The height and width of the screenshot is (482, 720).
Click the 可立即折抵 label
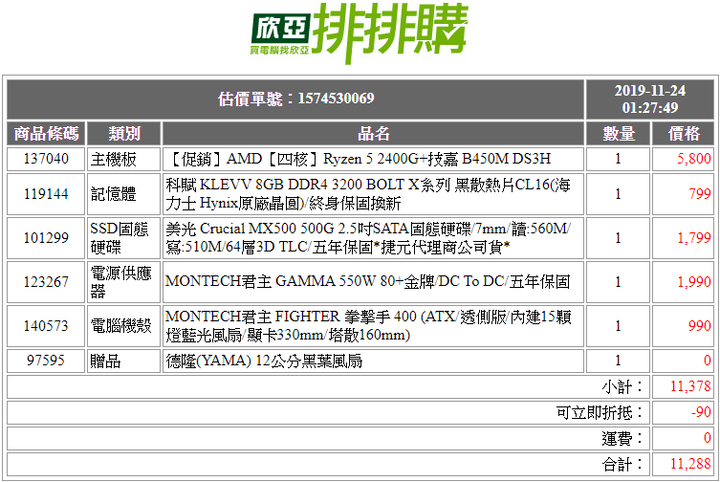click(x=600, y=413)
